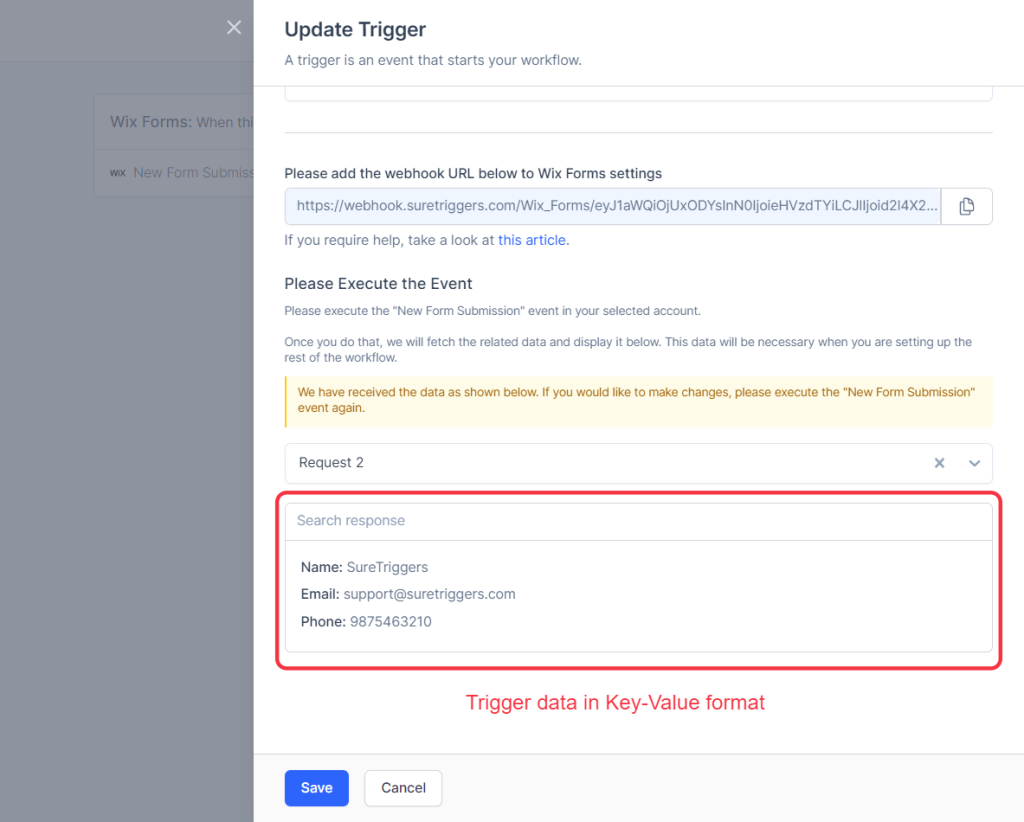Focus the Search response field

(638, 521)
